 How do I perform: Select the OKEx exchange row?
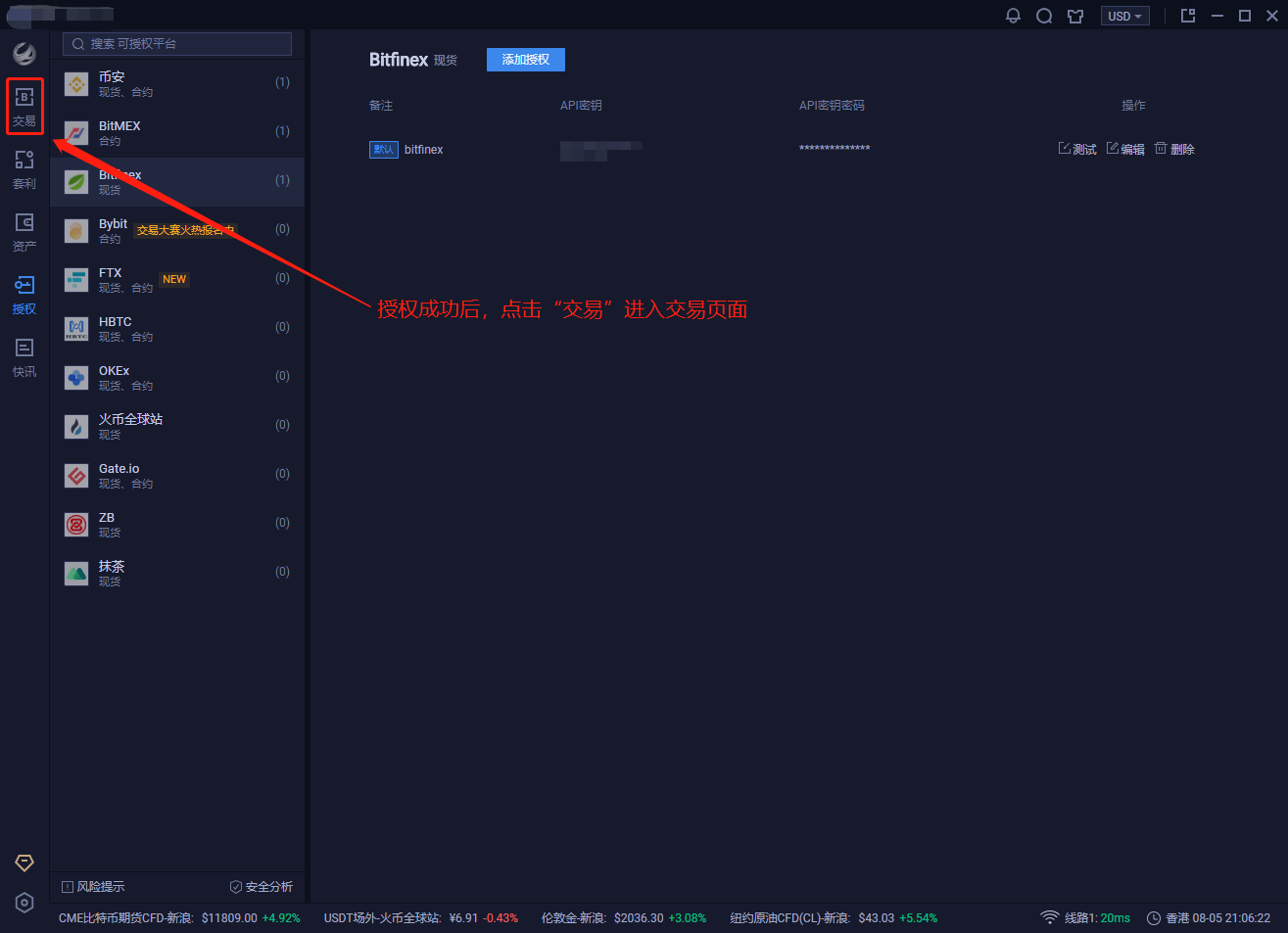coord(177,378)
